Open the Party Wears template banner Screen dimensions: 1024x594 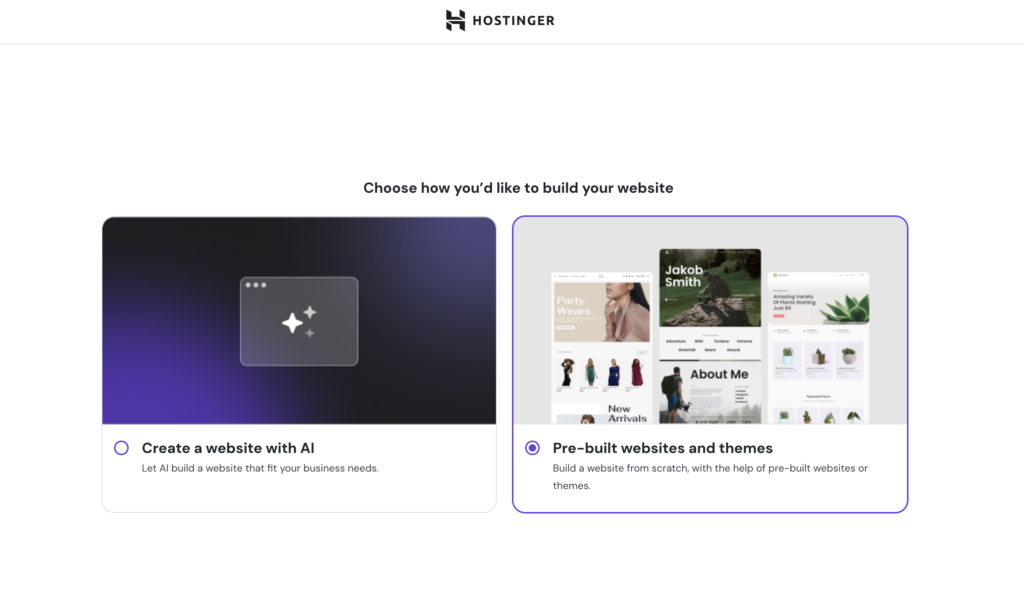point(601,311)
